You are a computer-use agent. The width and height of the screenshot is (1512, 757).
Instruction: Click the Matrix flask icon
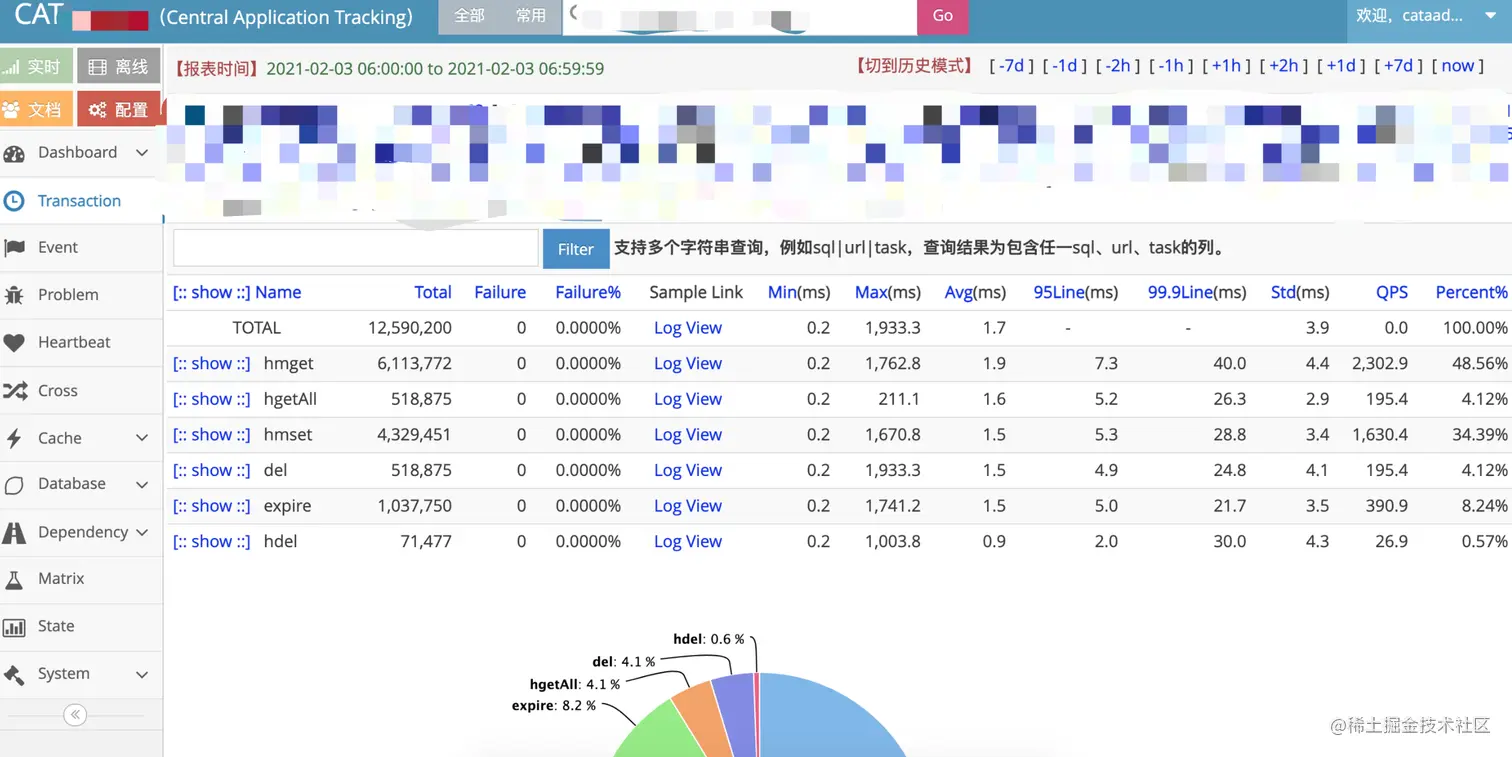click(x=14, y=579)
